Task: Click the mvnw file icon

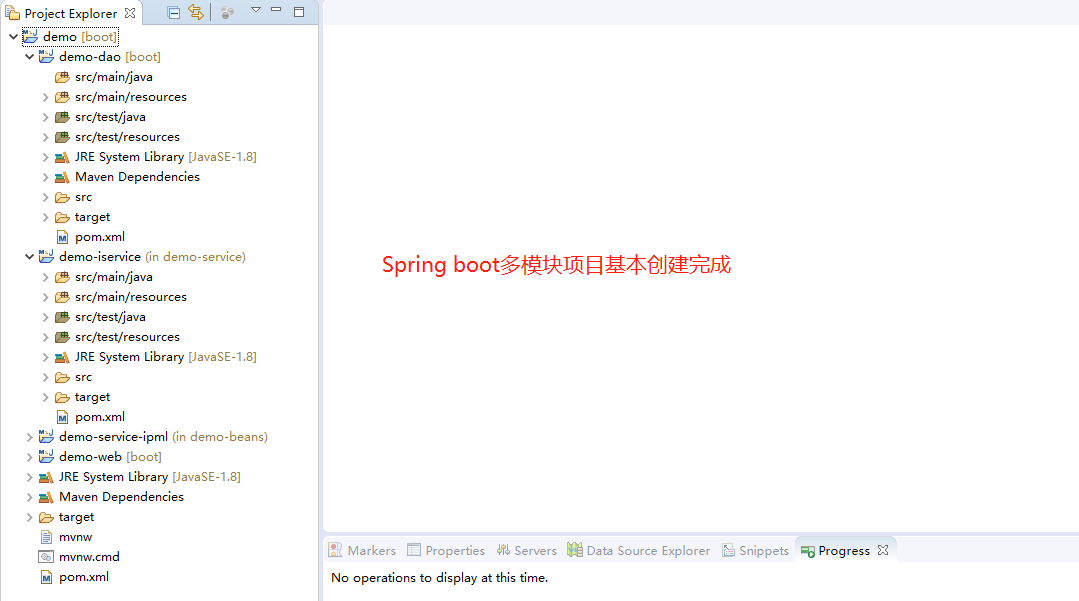Action: (x=46, y=537)
